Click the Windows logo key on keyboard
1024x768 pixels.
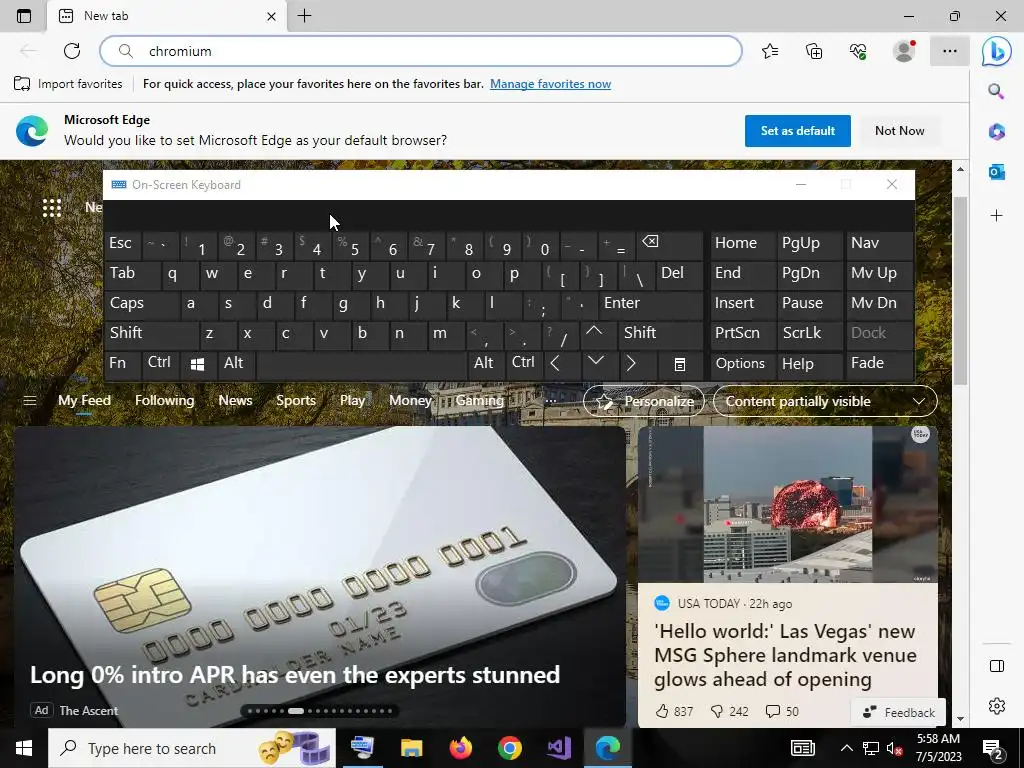point(197,364)
